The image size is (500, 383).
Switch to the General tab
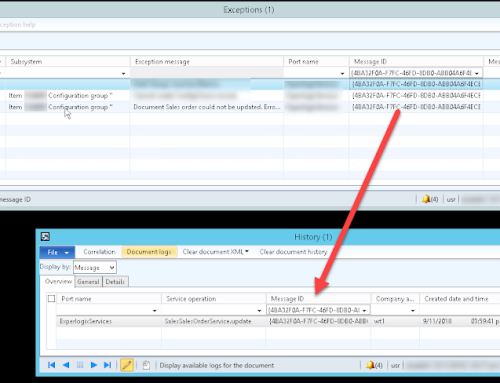point(88,282)
